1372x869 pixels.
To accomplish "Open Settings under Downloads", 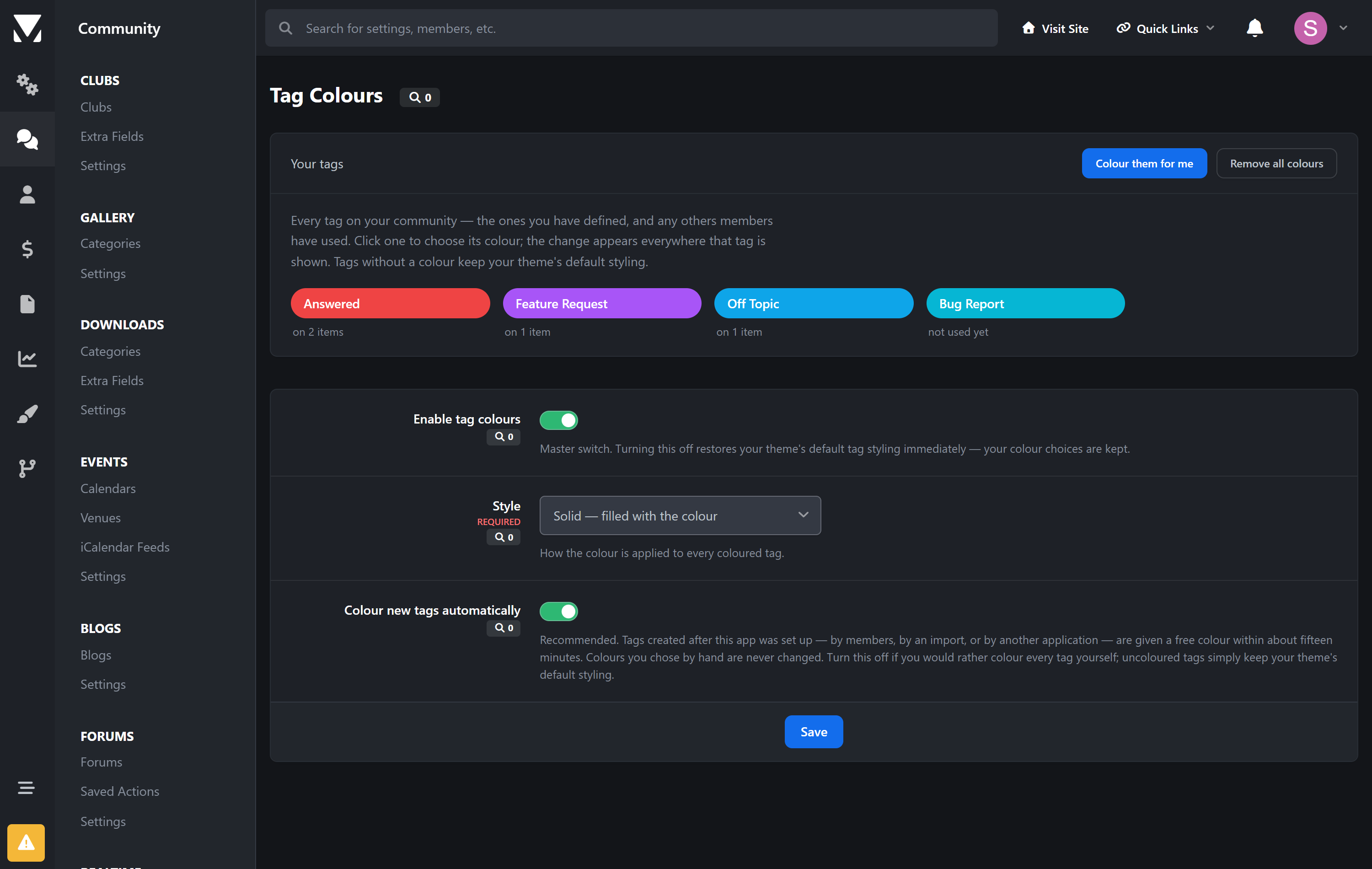I will tap(103, 410).
